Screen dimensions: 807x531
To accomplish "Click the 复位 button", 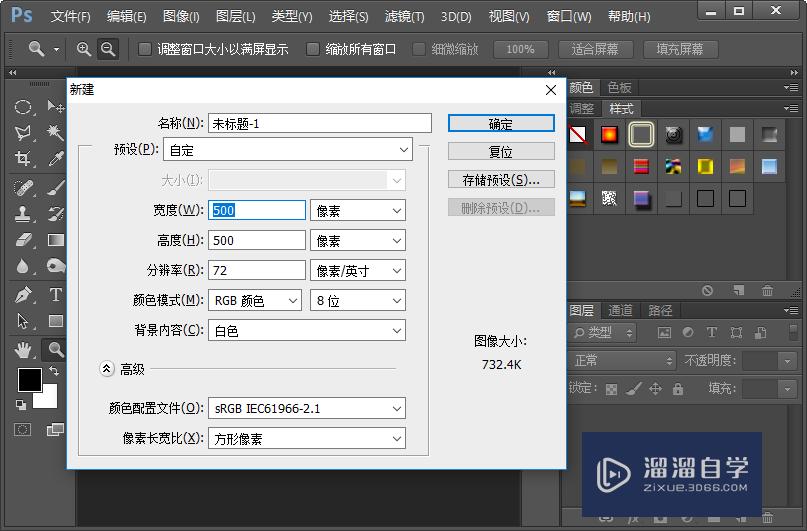I will point(501,151).
